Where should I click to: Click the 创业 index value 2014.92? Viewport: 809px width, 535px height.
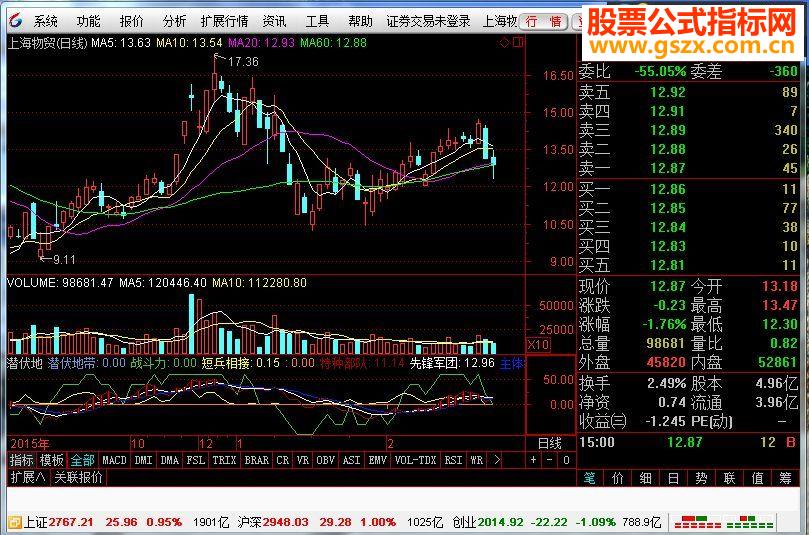pos(500,522)
